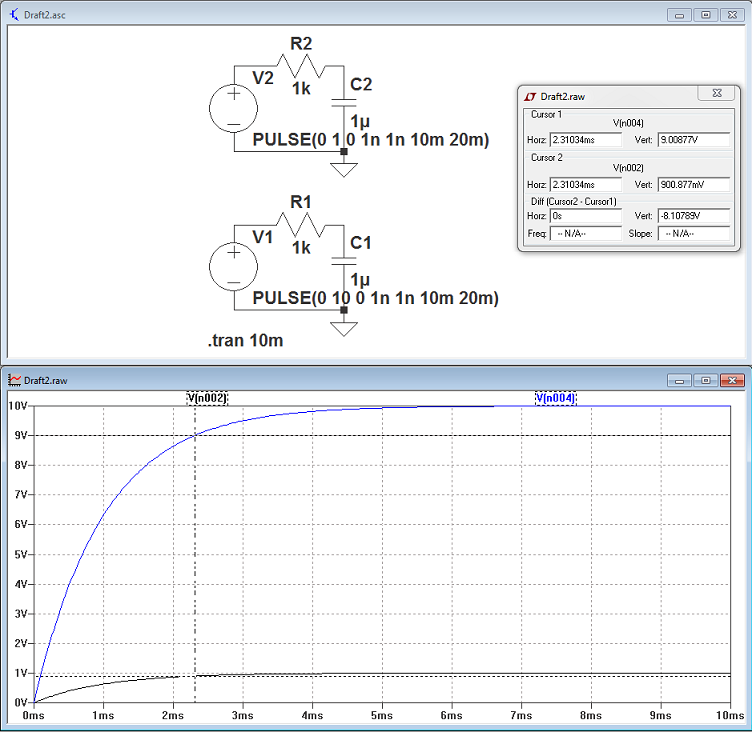752x732 pixels.
Task: Click the LTspice icon in Draft2.asc title bar
Action: coord(14,14)
